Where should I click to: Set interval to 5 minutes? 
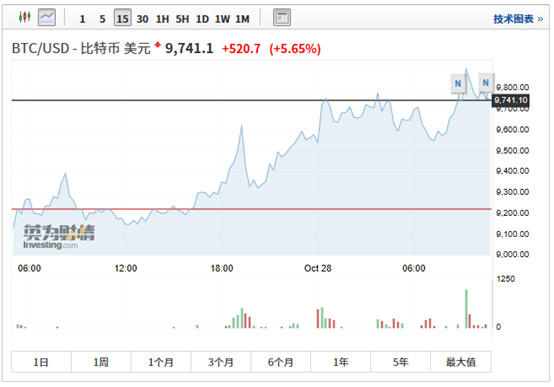(x=102, y=19)
